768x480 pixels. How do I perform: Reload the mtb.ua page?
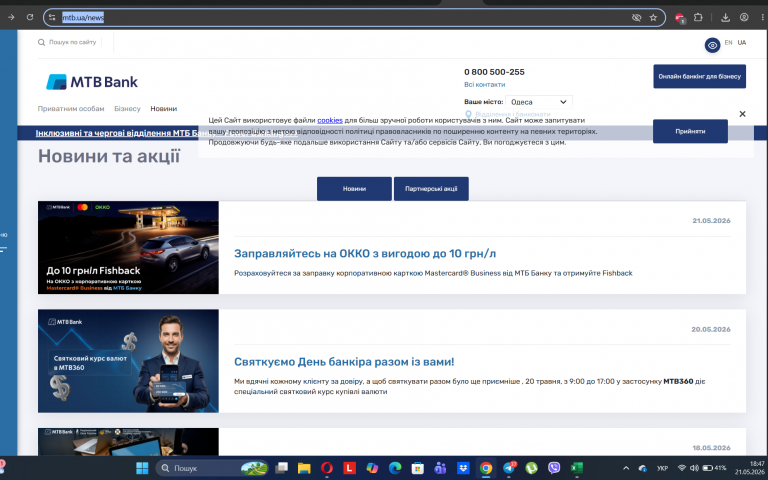click(30, 17)
